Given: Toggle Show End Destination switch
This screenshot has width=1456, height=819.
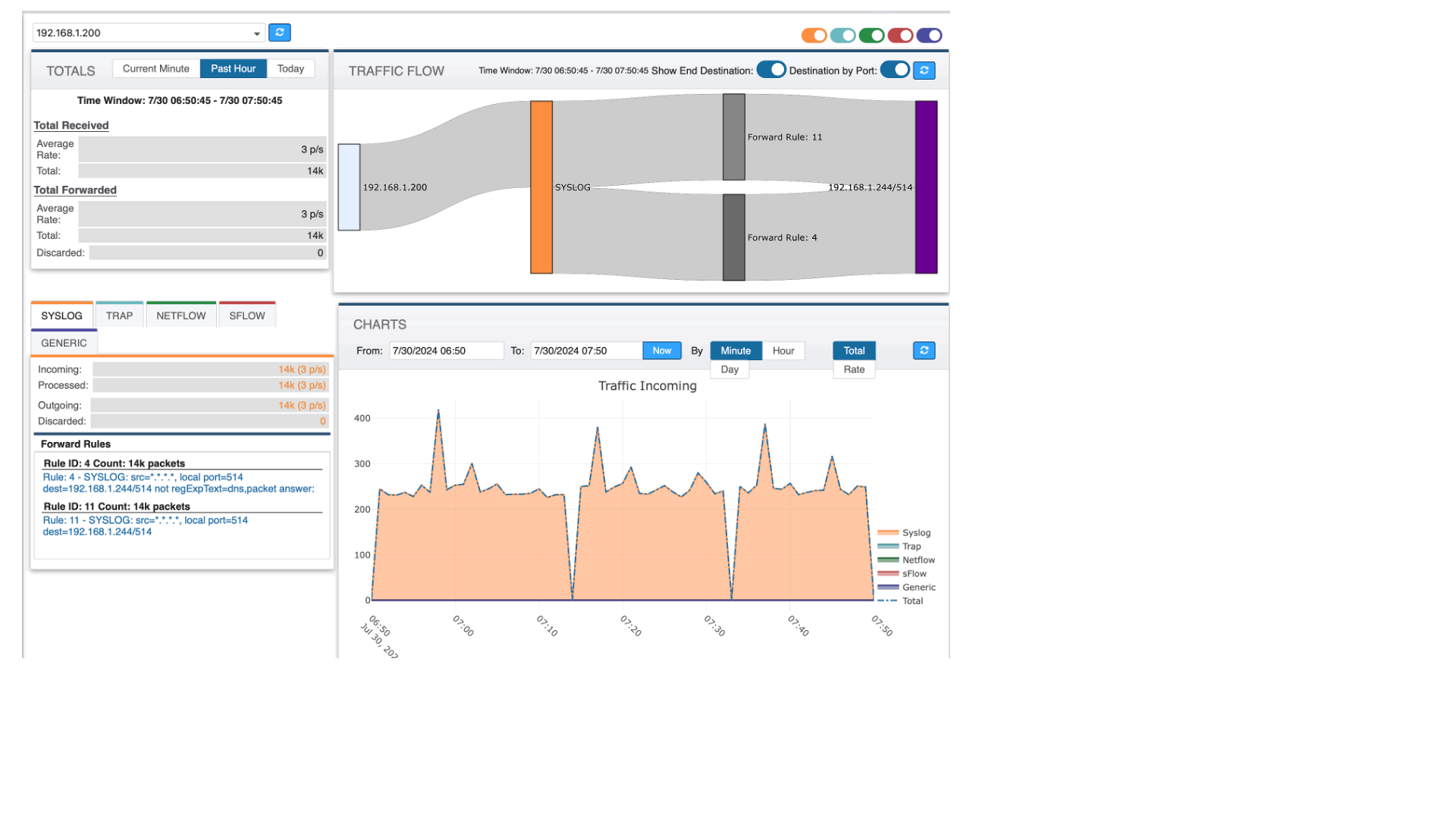Looking at the screenshot, I should (x=771, y=70).
